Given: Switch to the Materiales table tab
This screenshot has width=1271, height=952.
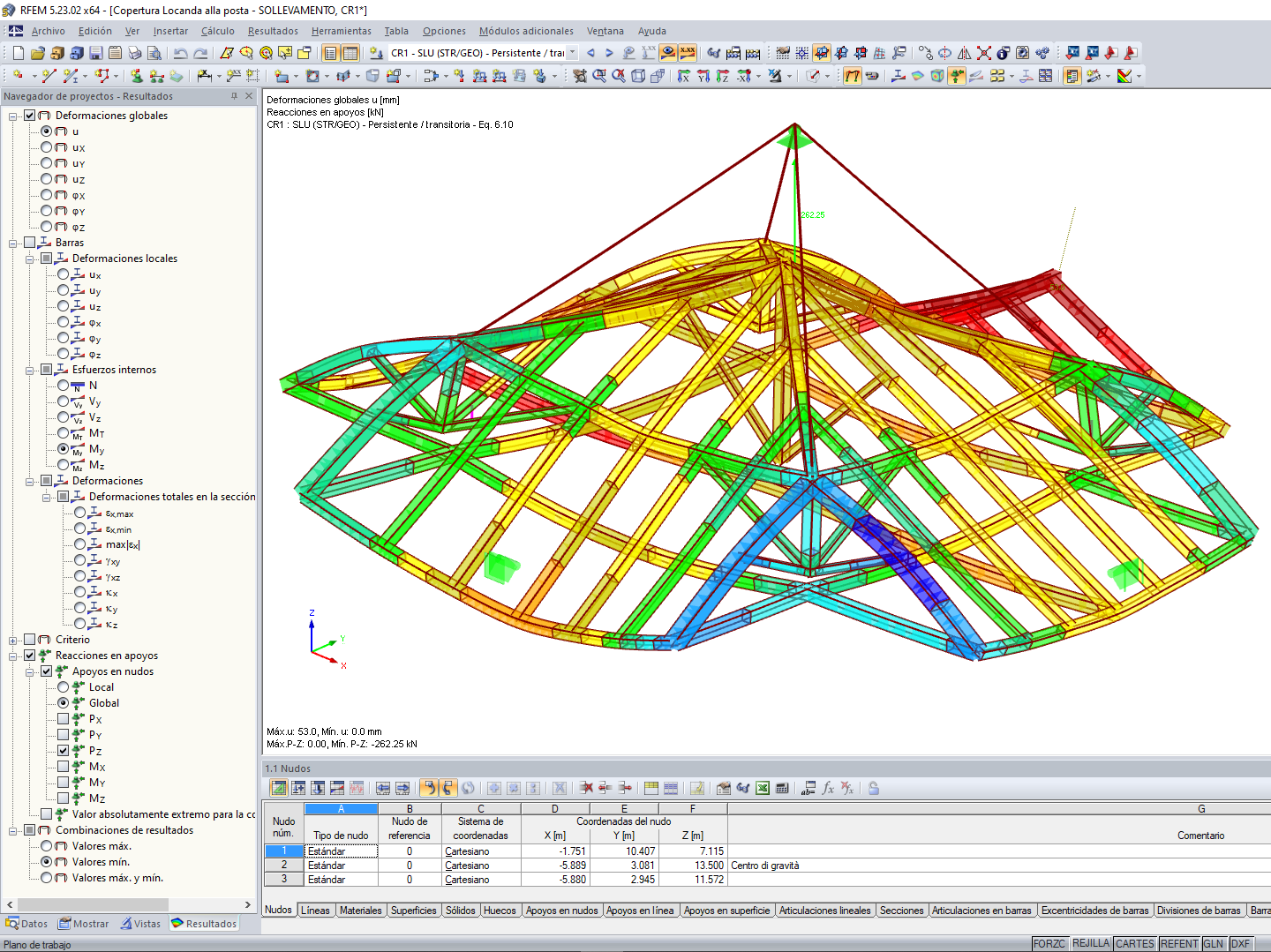Looking at the screenshot, I should click(360, 911).
